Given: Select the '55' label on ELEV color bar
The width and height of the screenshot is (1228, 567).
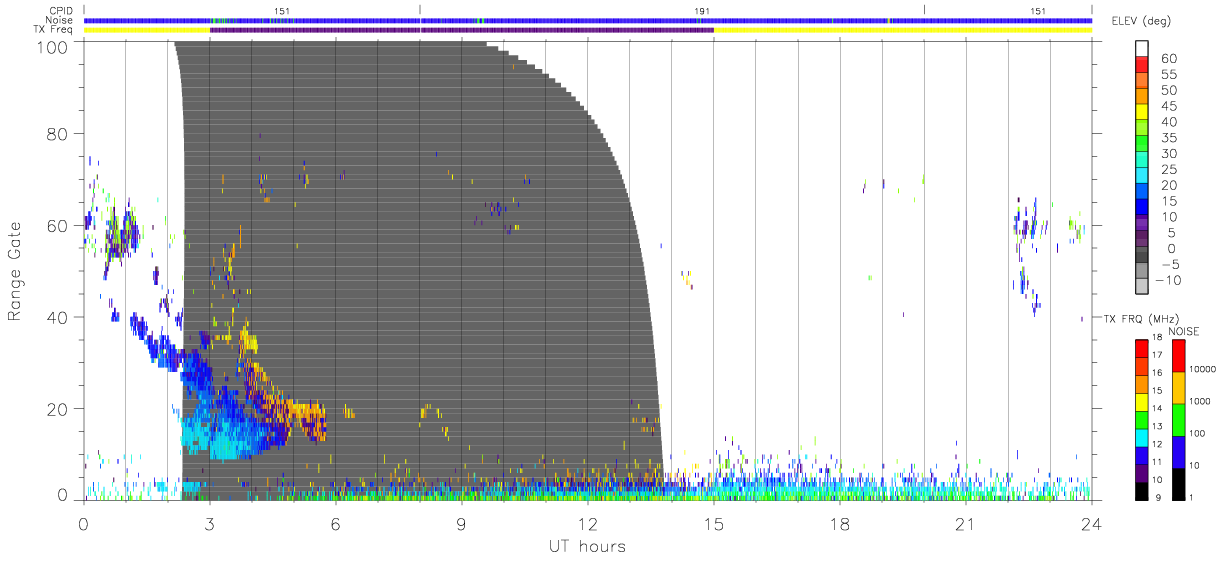Looking at the screenshot, I should [1167, 74].
